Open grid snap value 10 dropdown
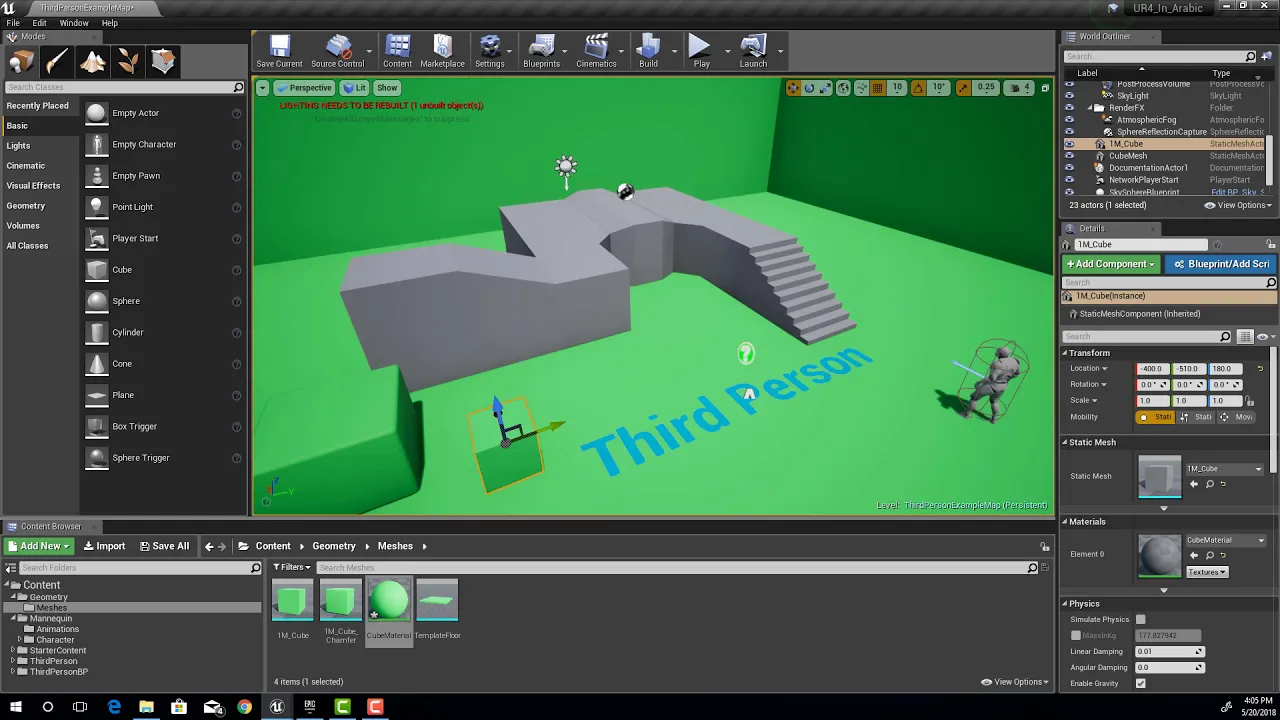Image resolution: width=1280 pixels, height=720 pixels. pos(897,88)
